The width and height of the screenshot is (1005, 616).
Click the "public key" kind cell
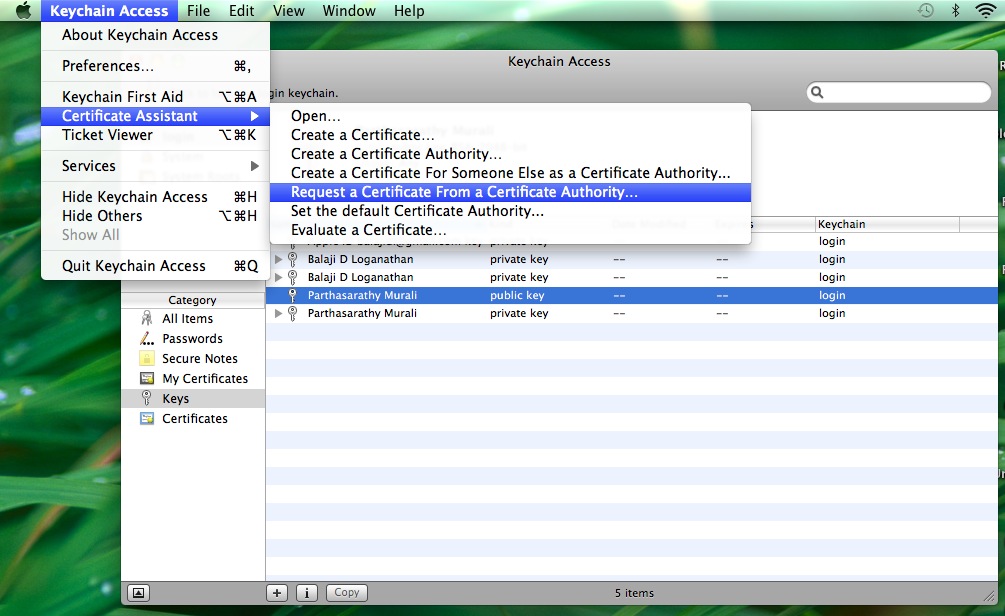pyautogui.click(x=517, y=296)
